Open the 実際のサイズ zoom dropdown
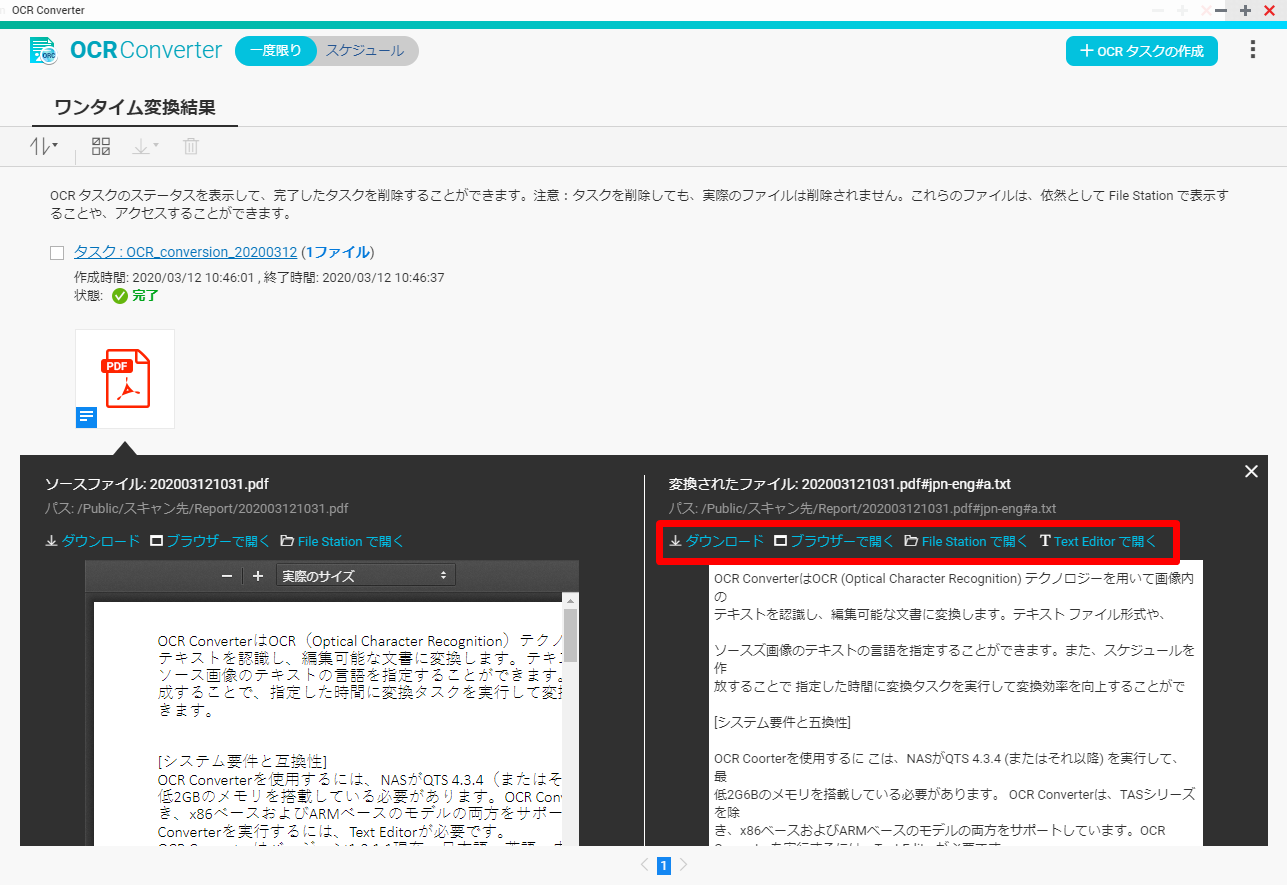Image resolution: width=1287 pixels, height=885 pixels. [x=365, y=575]
